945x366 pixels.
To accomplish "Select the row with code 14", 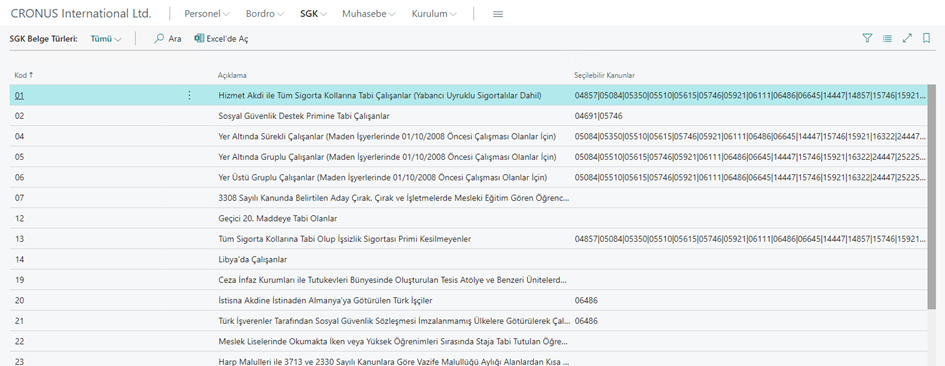I will tap(468, 259).
